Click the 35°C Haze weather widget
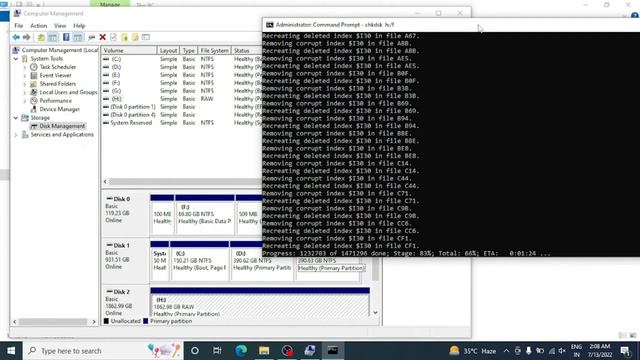The height and width of the screenshot is (360, 640). tap(473, 351)
